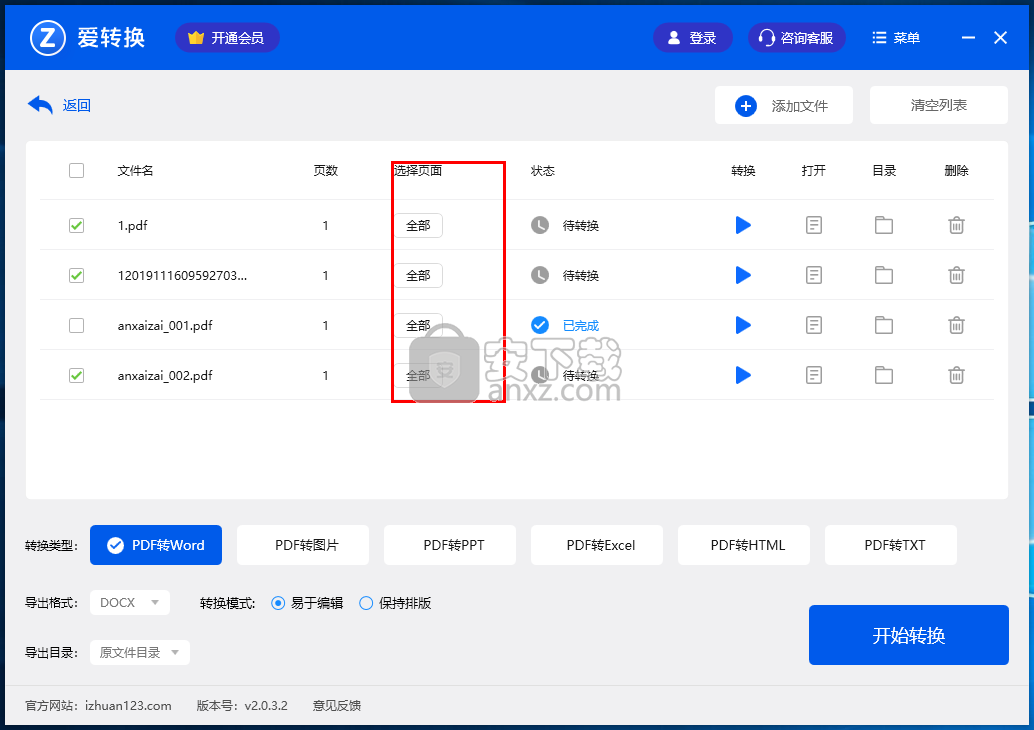Screen dimensions: 1034x730
Task: Click the 选择页面 column header
Action: 418,171
